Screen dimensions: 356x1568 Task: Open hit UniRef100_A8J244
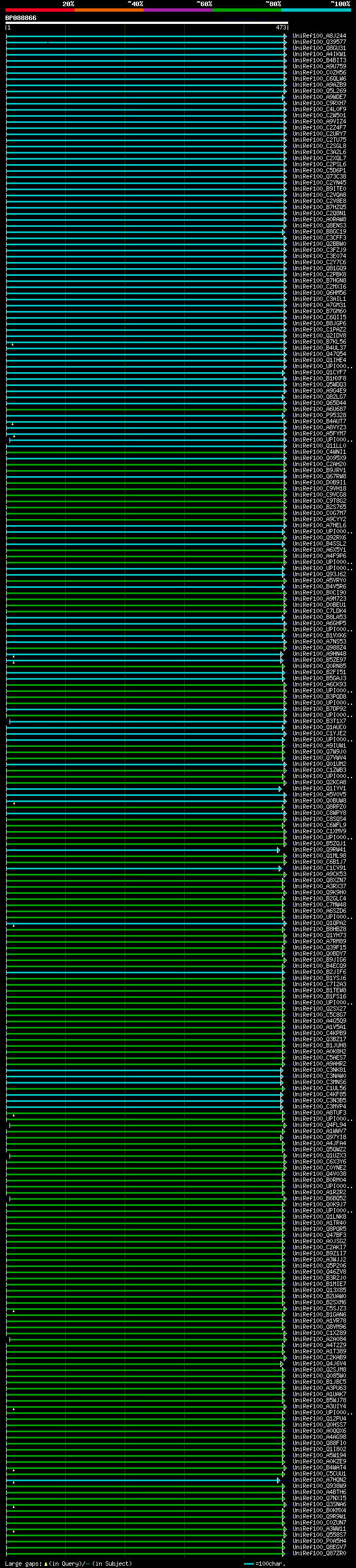(319, 36)
